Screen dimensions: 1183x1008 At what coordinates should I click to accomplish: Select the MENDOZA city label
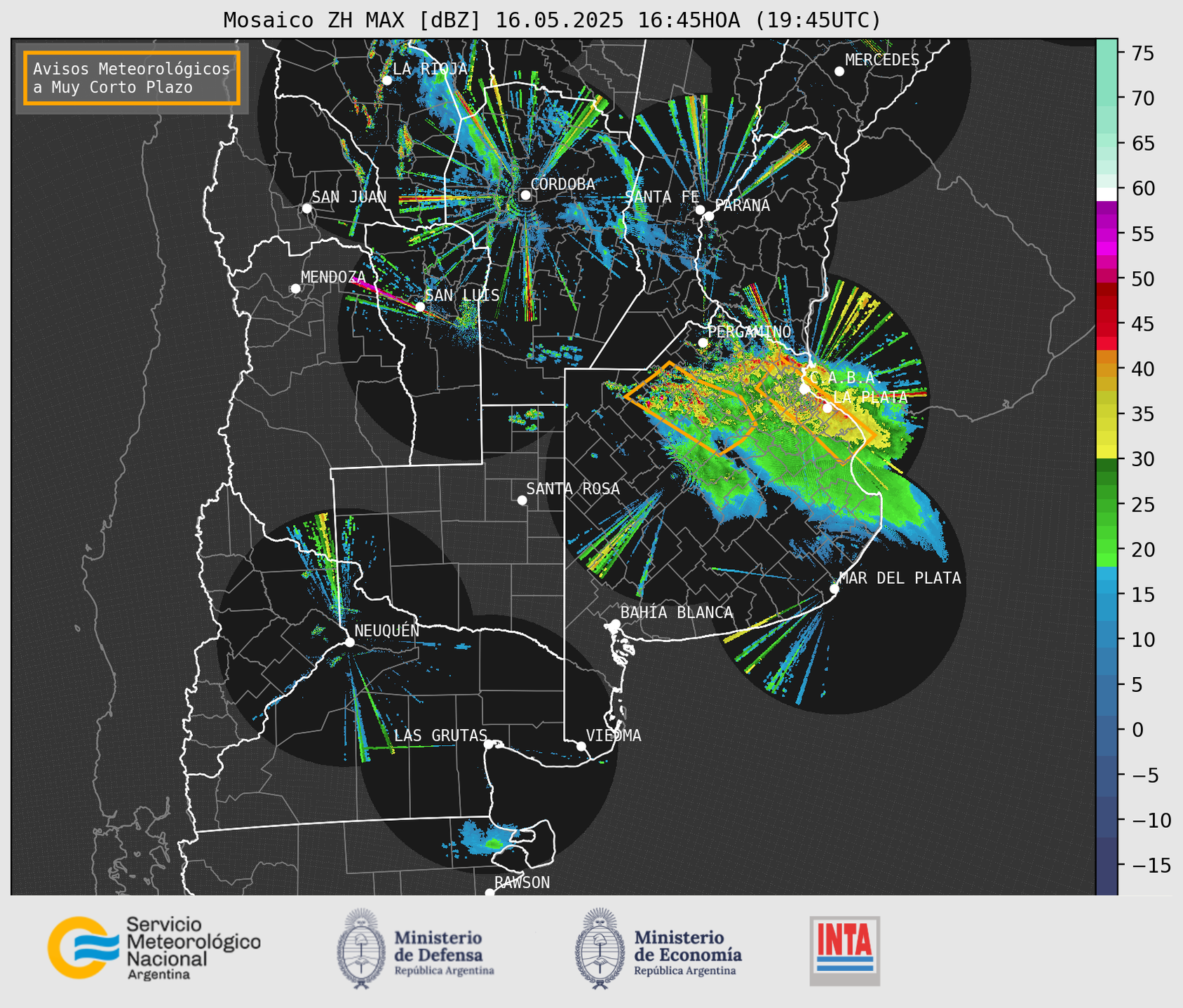pyautogui.click(x=334, y=278)
